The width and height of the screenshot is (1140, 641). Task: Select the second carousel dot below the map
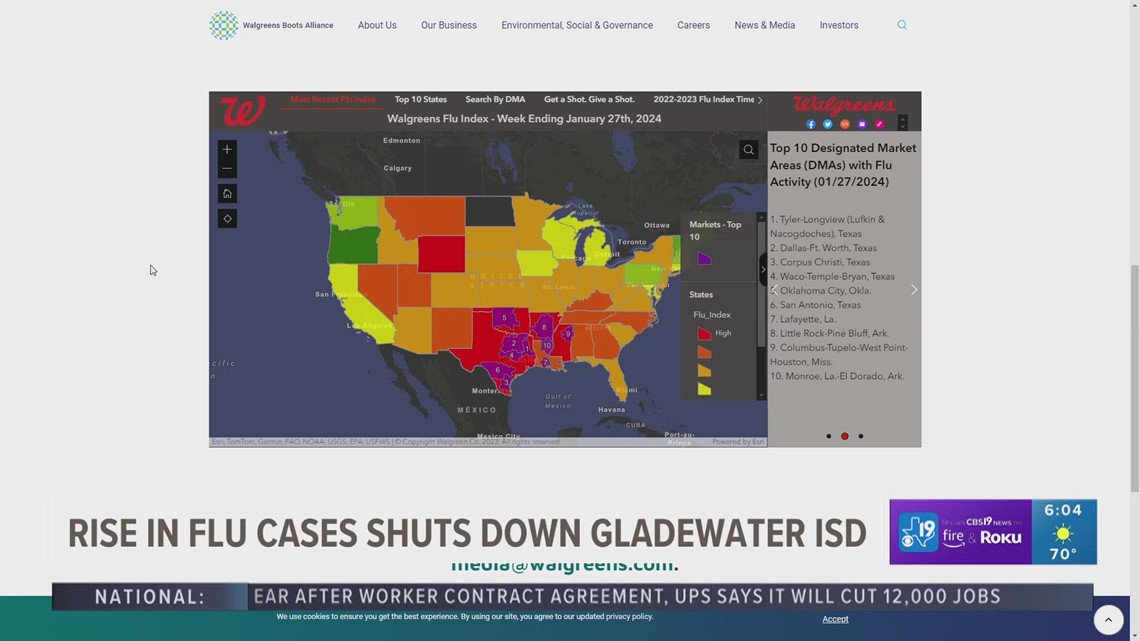coord(844,436)
